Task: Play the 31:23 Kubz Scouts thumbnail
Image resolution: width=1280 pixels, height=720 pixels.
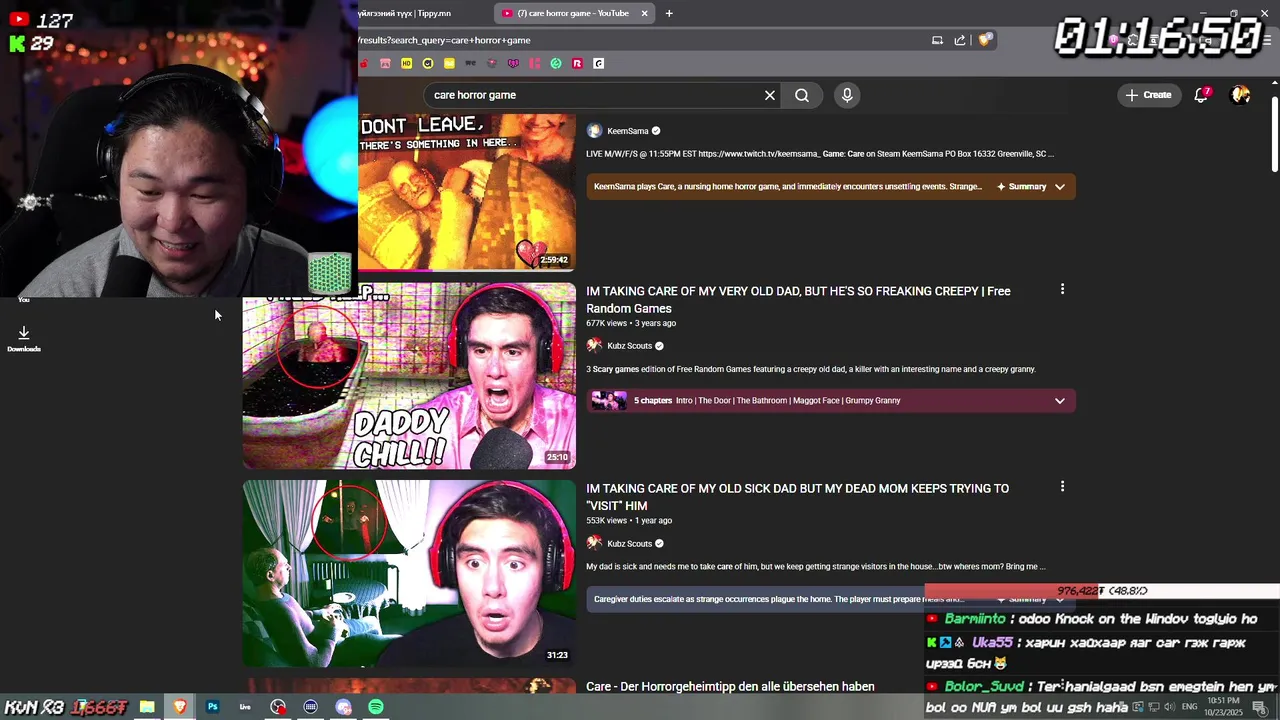Action: click(x=409, y=574)
